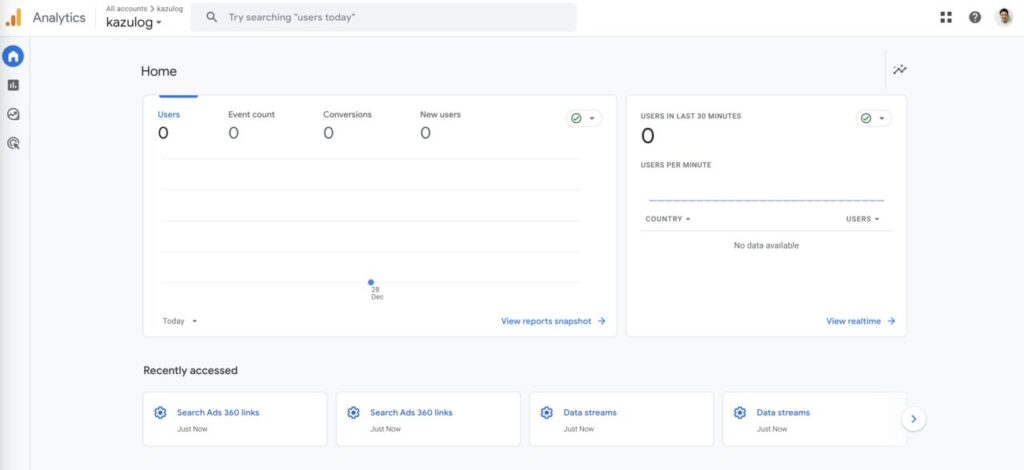
Task: Open the Help question mark icon
Action: (974, 18)
